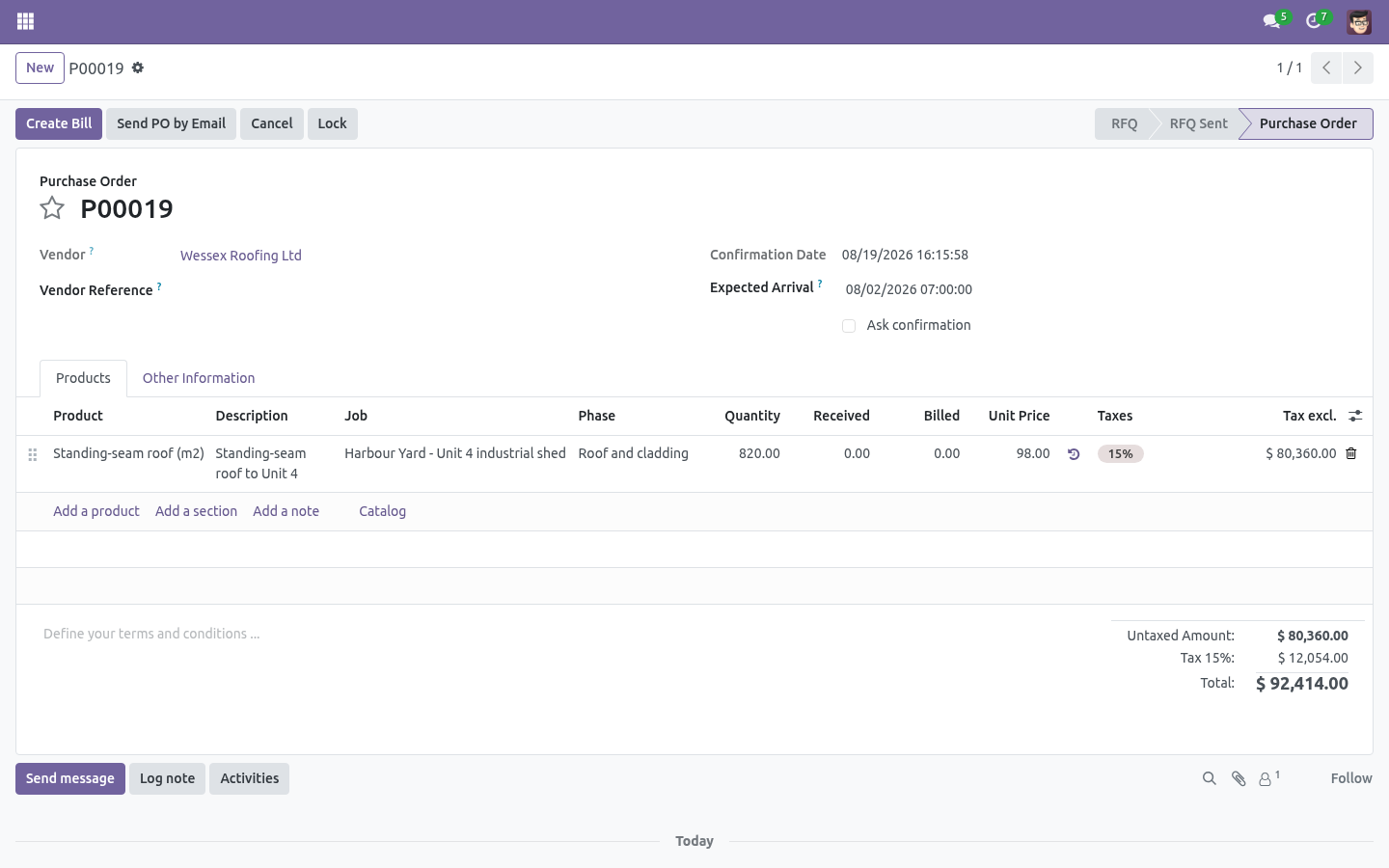
Task: Open Vendor field help tooltip mark
Action: click(92, 251)
